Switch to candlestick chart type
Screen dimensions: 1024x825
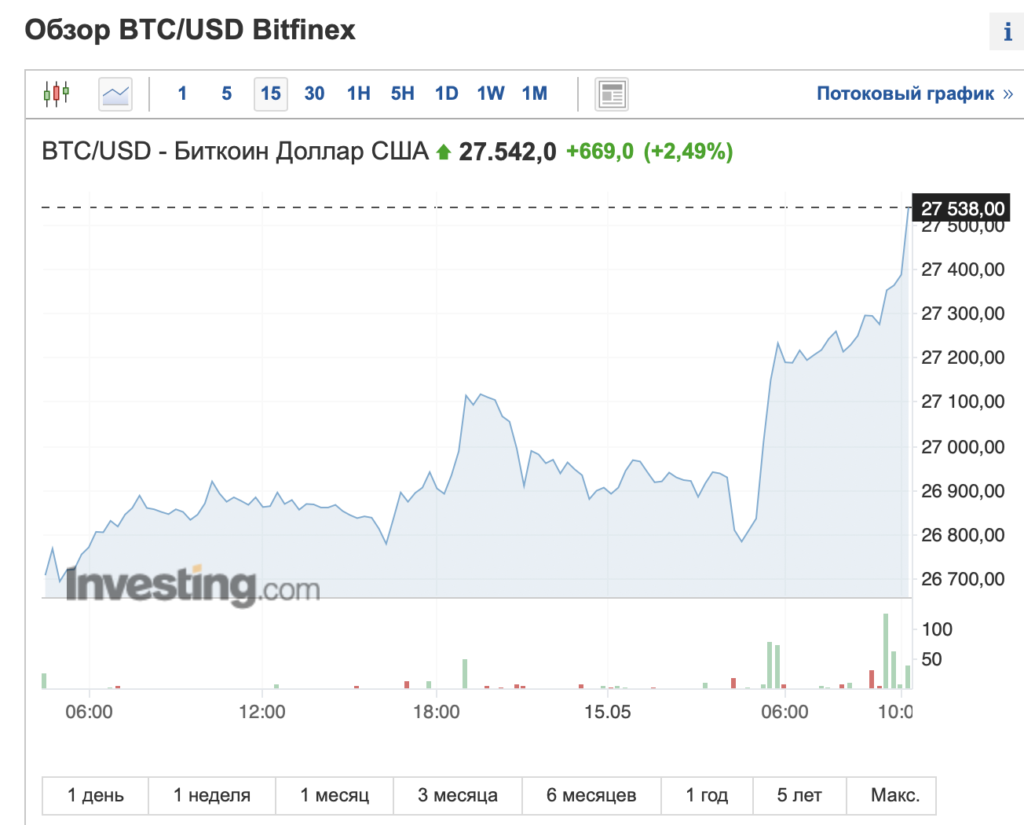click(56, 94)
